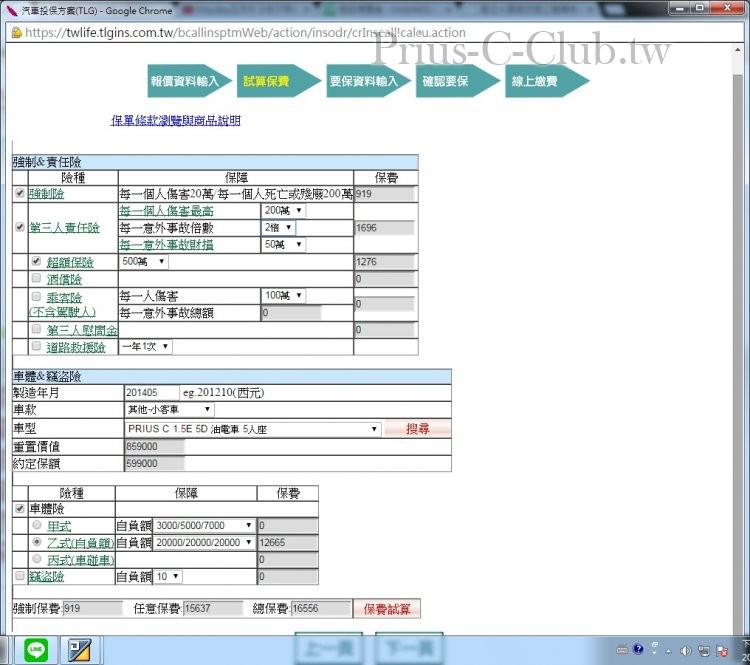Image resolution: width=750 pixels, height=665 pixels.
Task: Open the 每一個人傷害最高 200萬 dropdown
Action: tap(283, 211)
